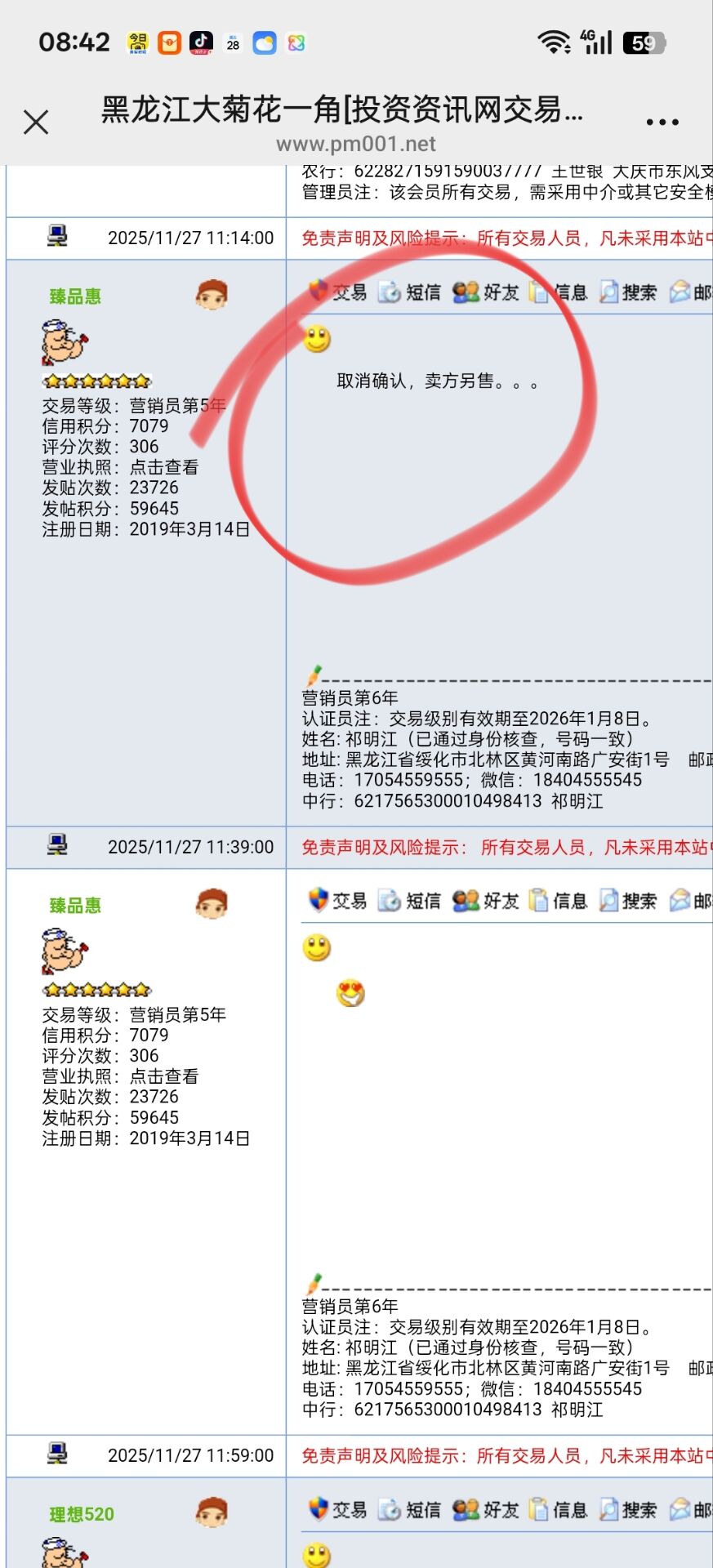Tap 交易 icon in first 臻品惠 post
The width and height of the screenshot is (713, 1568).
coord(337,292)
